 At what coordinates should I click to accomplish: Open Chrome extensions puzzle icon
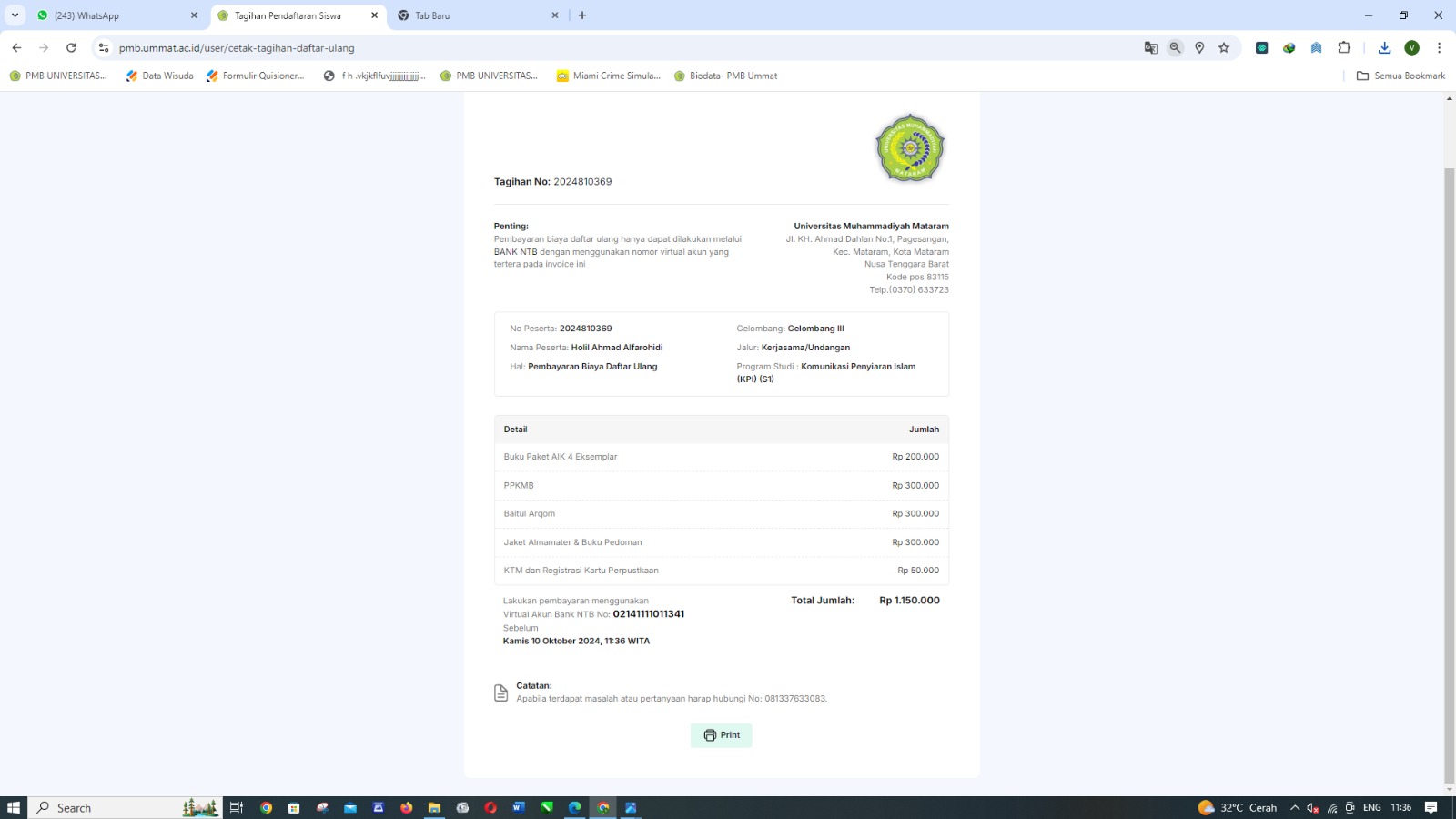click(x=1344, y=48)
